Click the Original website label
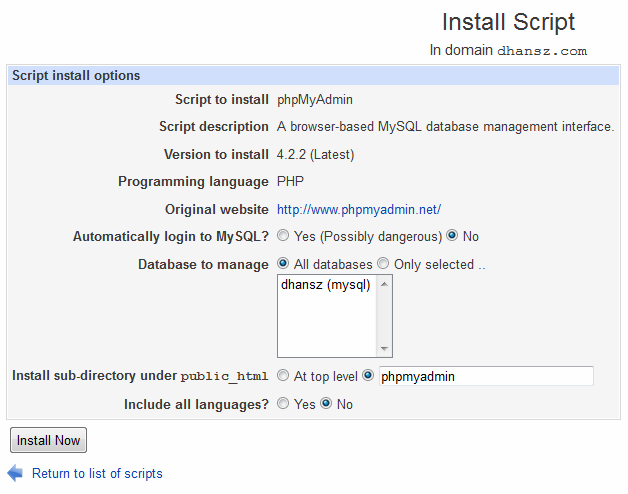Viewport: 628px width, 494px height. pyautogui.click(x=217, y=210)
